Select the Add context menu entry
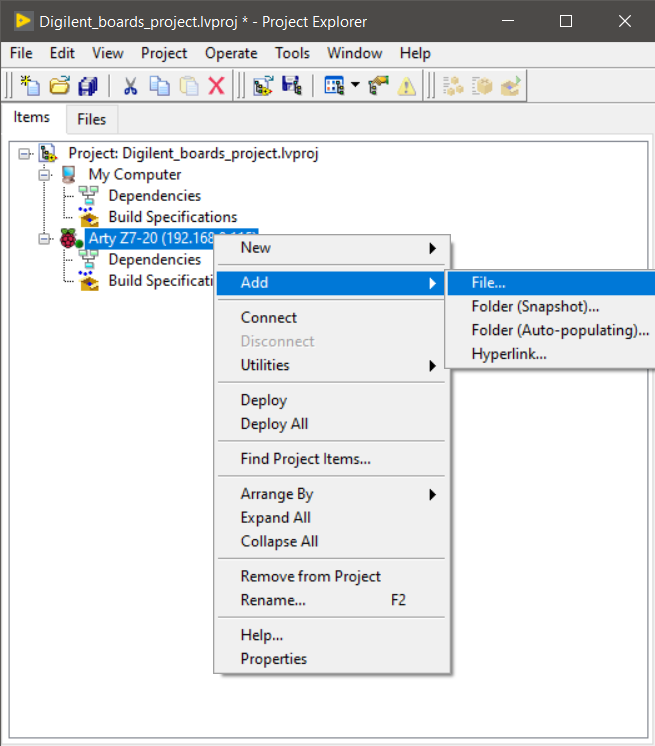The height and width of the screenshot is (746, 655). pos(332,283)
